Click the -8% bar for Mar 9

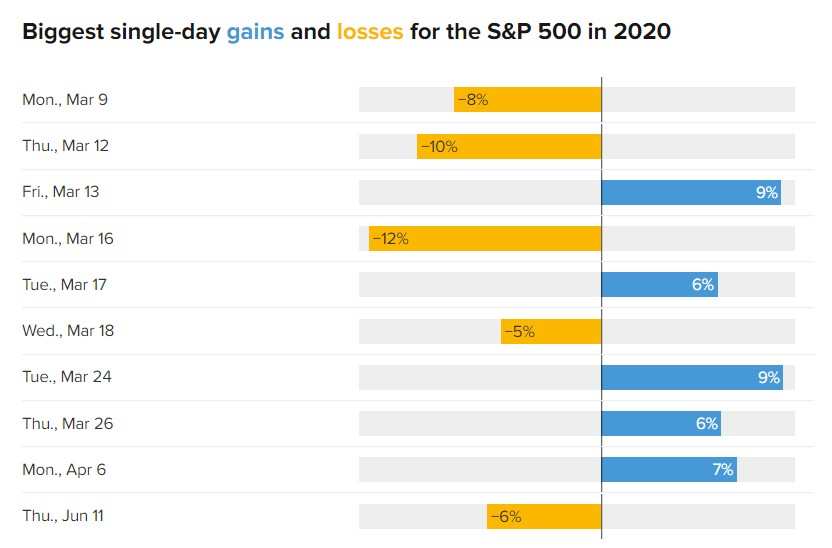coord(527,100)
